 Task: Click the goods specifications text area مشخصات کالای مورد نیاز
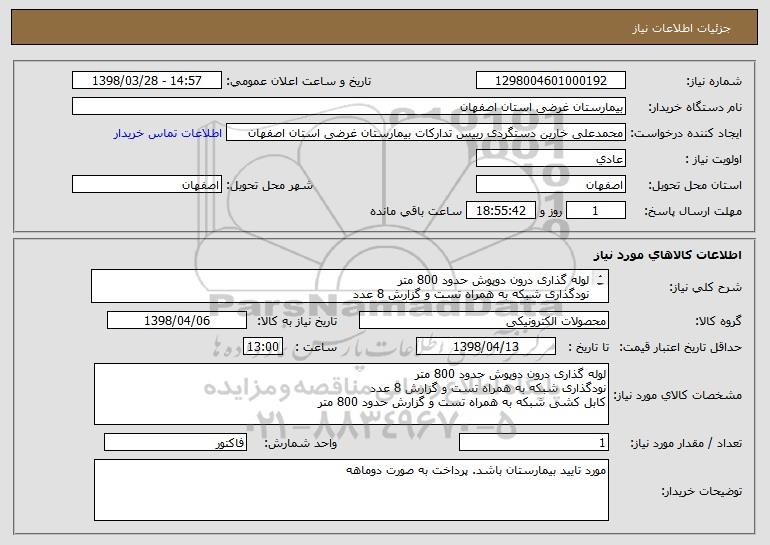(x=351, y=394)
